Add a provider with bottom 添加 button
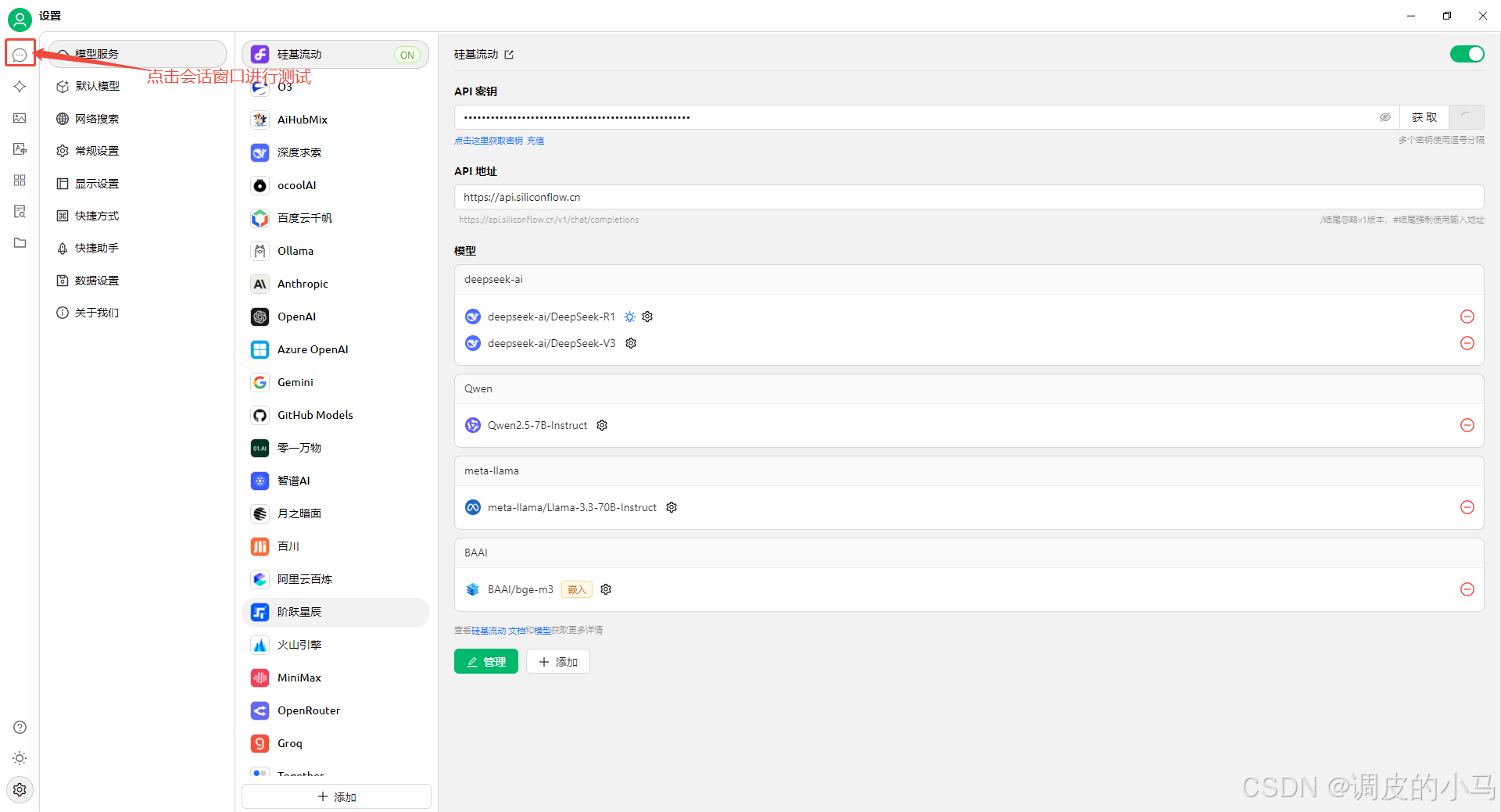This screenshot has width=1501, height=812. tap(336, 796)
